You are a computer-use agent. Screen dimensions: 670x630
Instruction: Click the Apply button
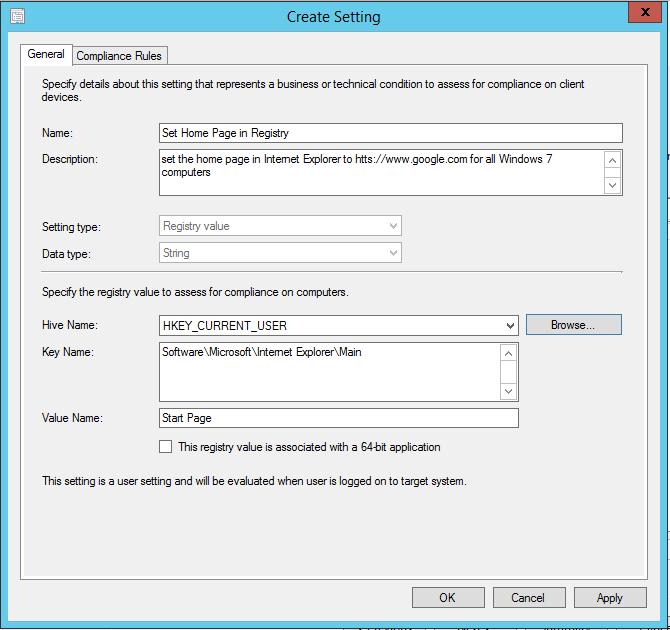(x=610, y=597)
